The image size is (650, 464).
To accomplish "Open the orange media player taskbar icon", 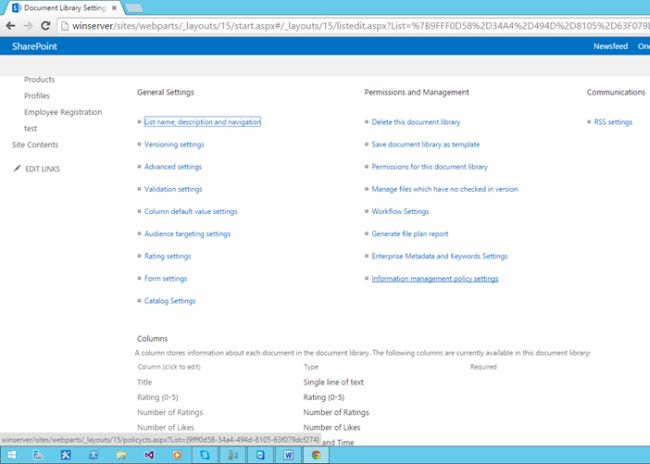I will pyautogui.click(x=177, y=455).
